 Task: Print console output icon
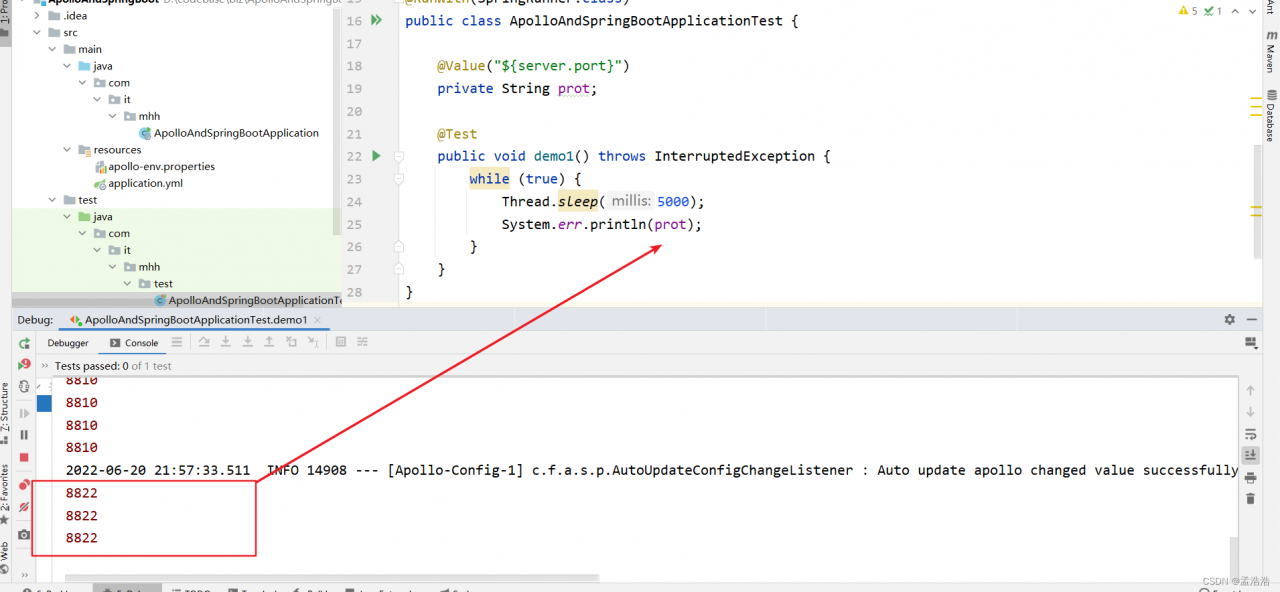pos(1250,477)
